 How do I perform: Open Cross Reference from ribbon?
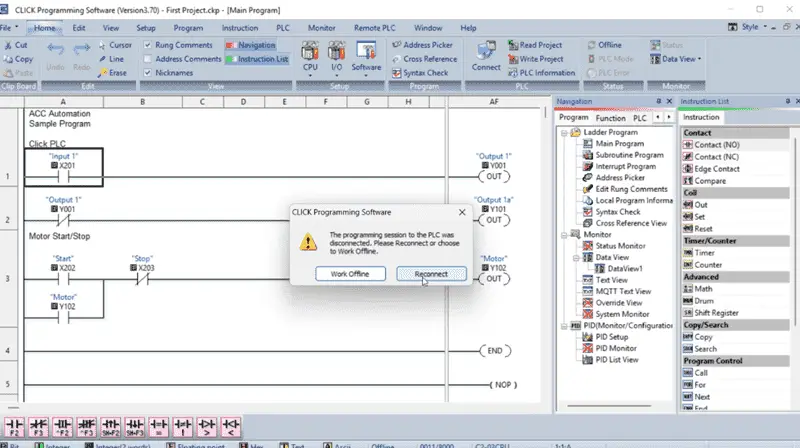pos(424,59)
